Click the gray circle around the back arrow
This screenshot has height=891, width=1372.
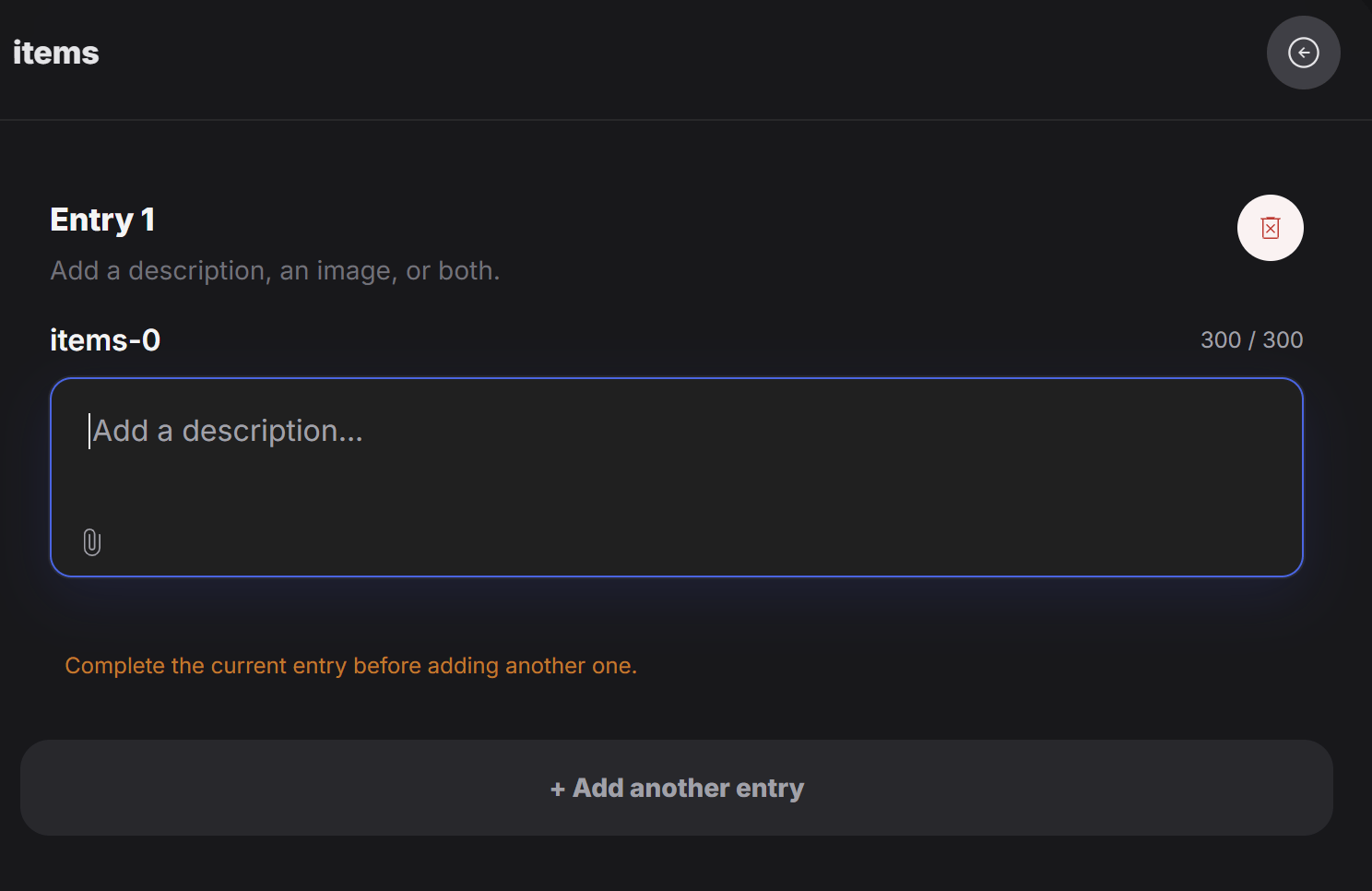(x=1303, y=53)
